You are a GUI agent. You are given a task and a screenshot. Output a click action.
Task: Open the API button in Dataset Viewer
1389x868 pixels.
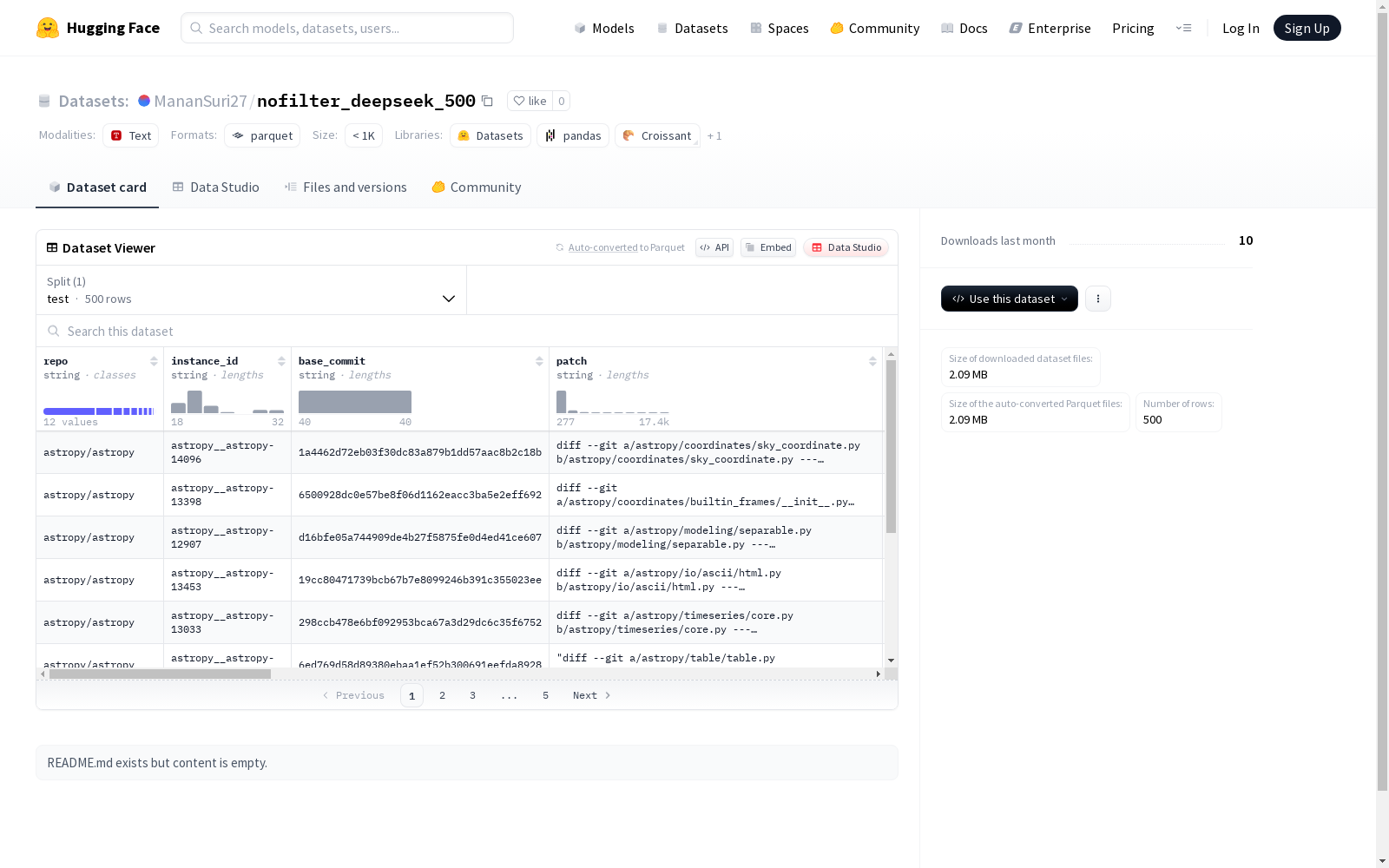714,247
